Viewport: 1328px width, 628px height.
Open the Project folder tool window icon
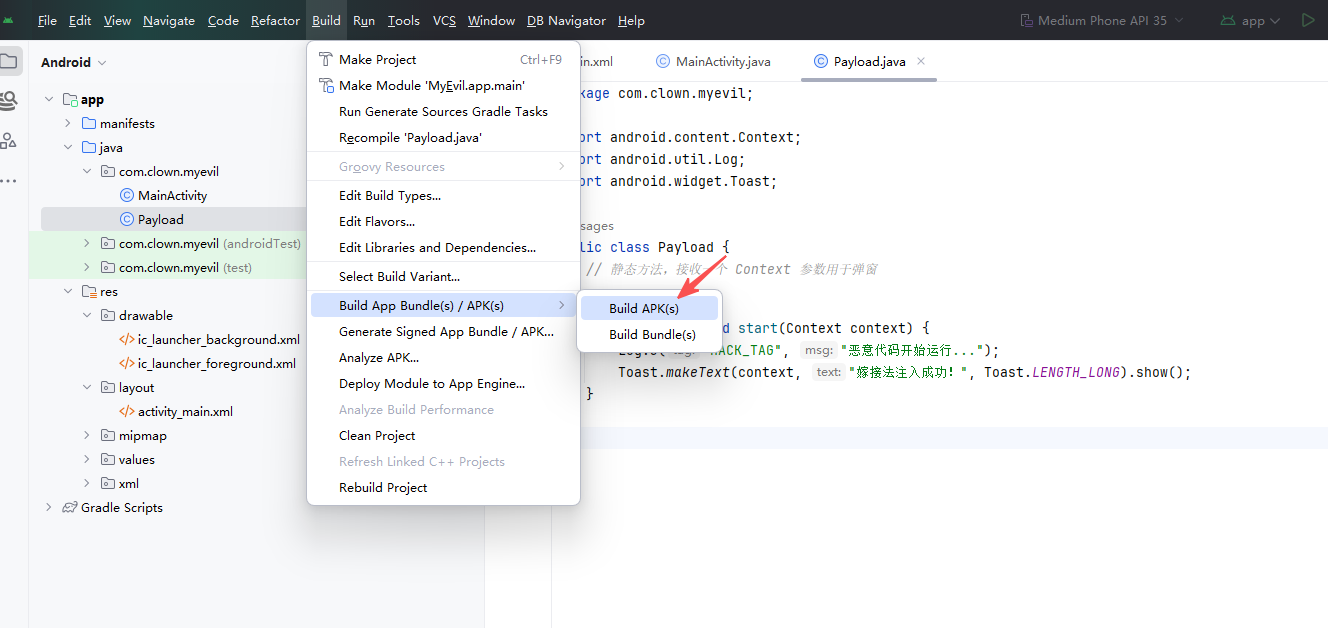pyautogui.click(x=9, y=61)
